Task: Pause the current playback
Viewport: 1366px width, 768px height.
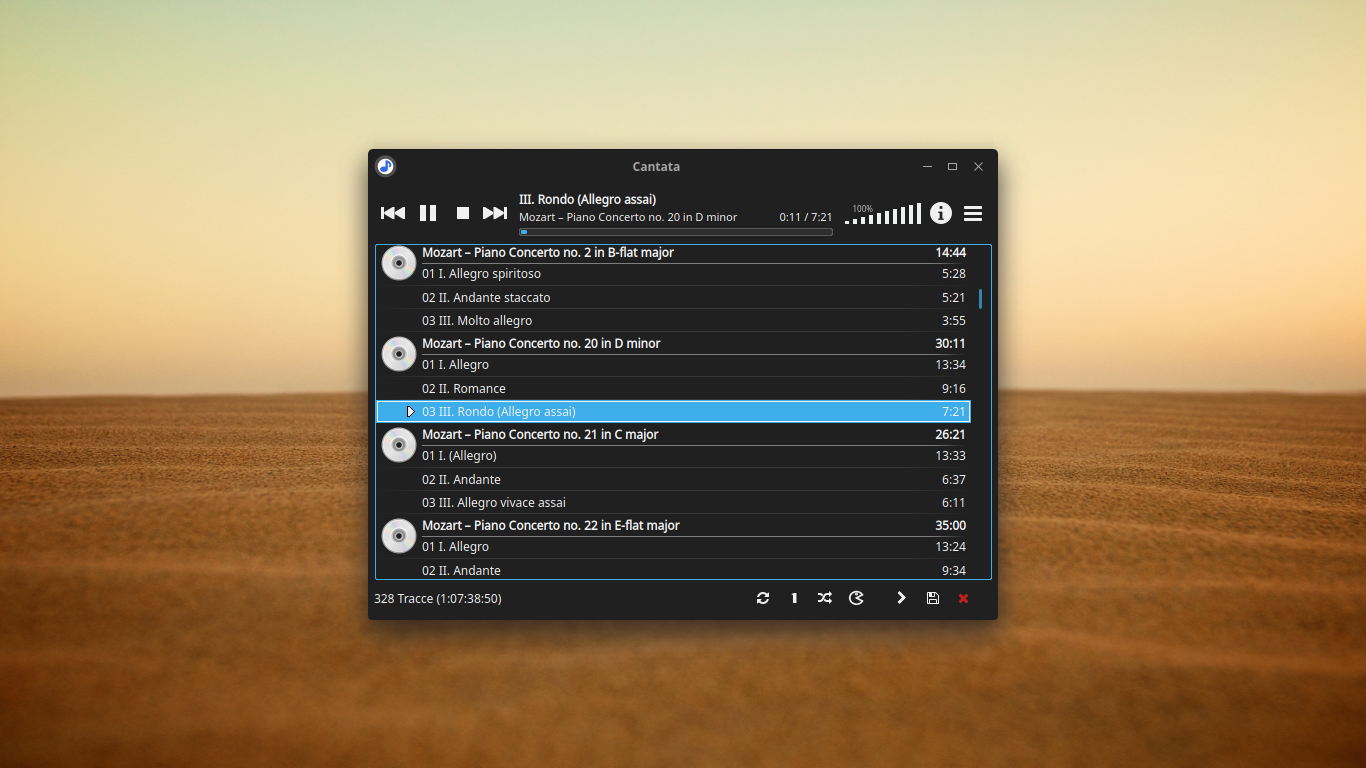Action: (x=428, y=213)
